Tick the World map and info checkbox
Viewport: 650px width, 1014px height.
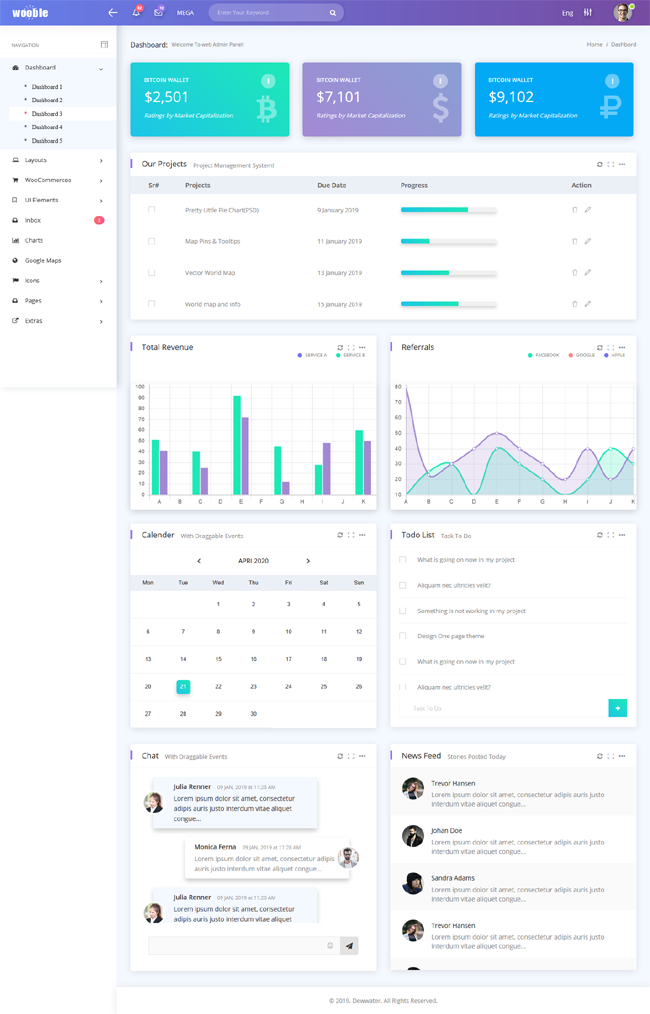tap(151, 304)
